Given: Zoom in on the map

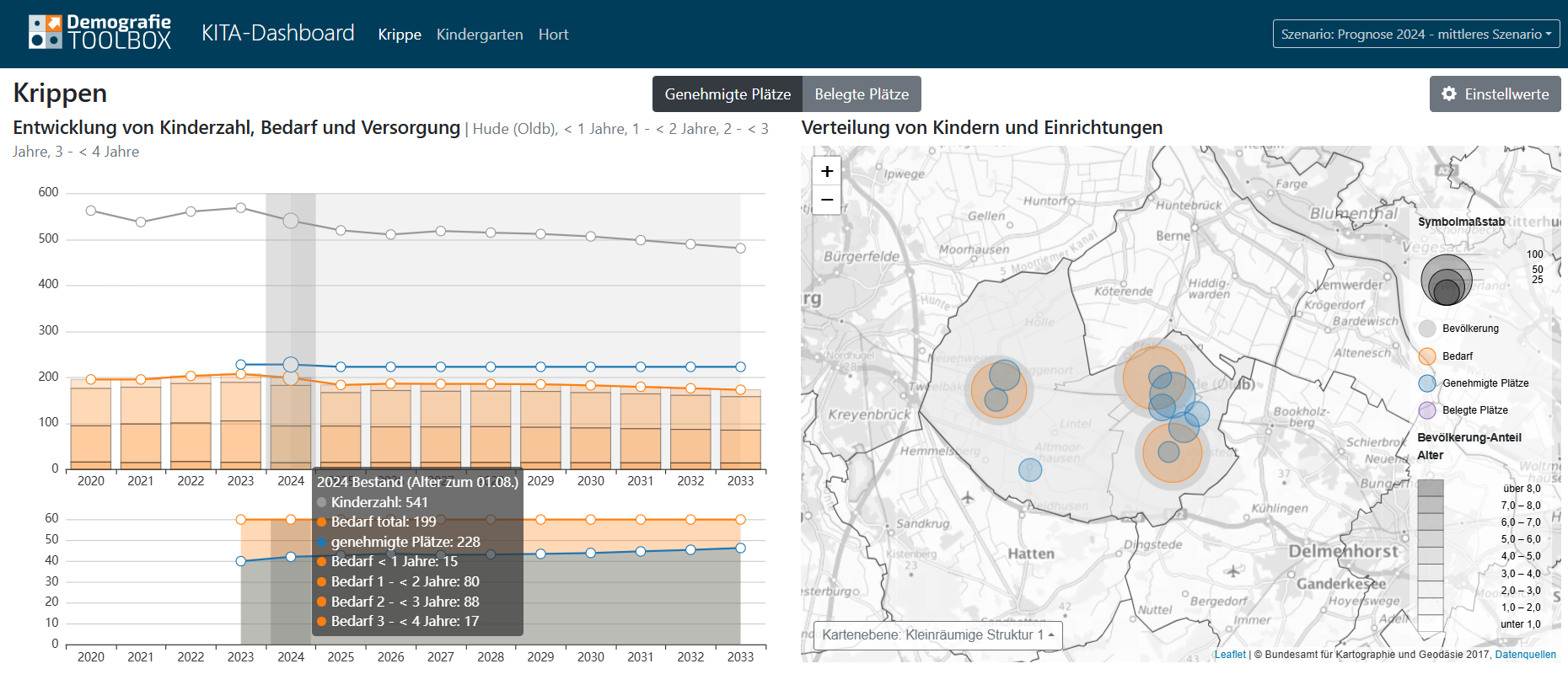Looking at the screenshot, I should [827, 171].
